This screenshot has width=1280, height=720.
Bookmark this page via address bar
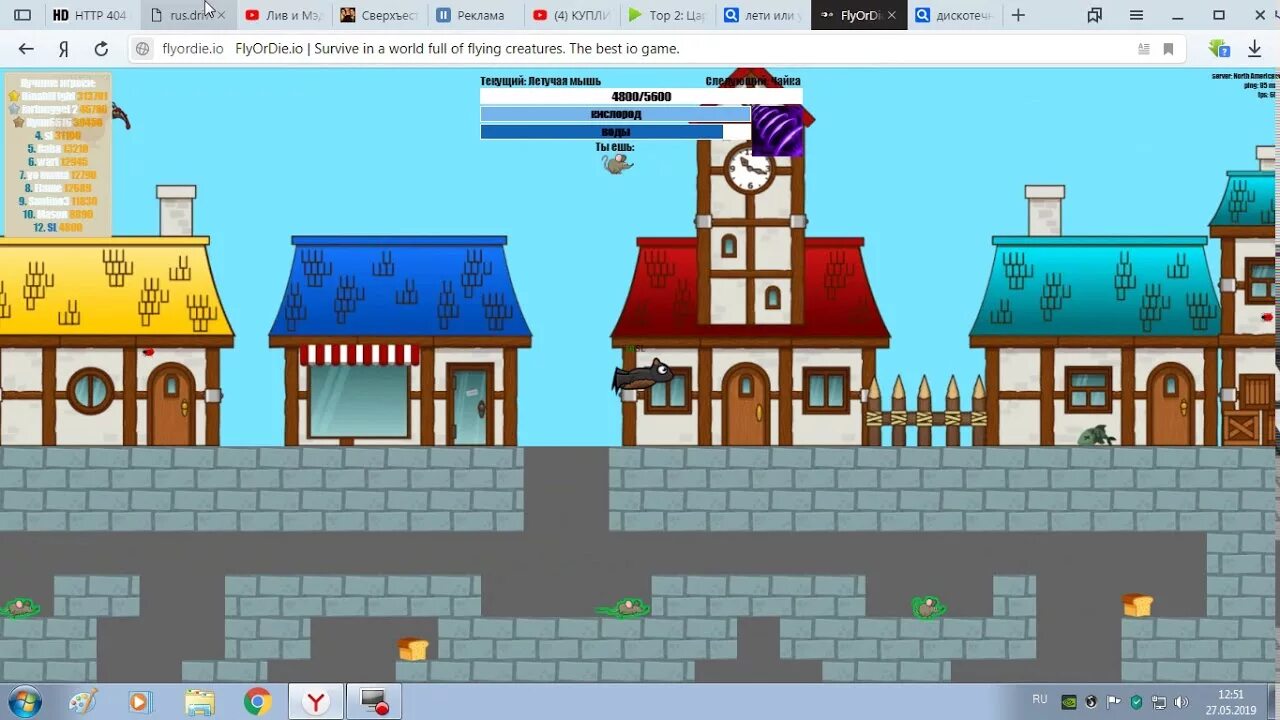coord(1168,48)
